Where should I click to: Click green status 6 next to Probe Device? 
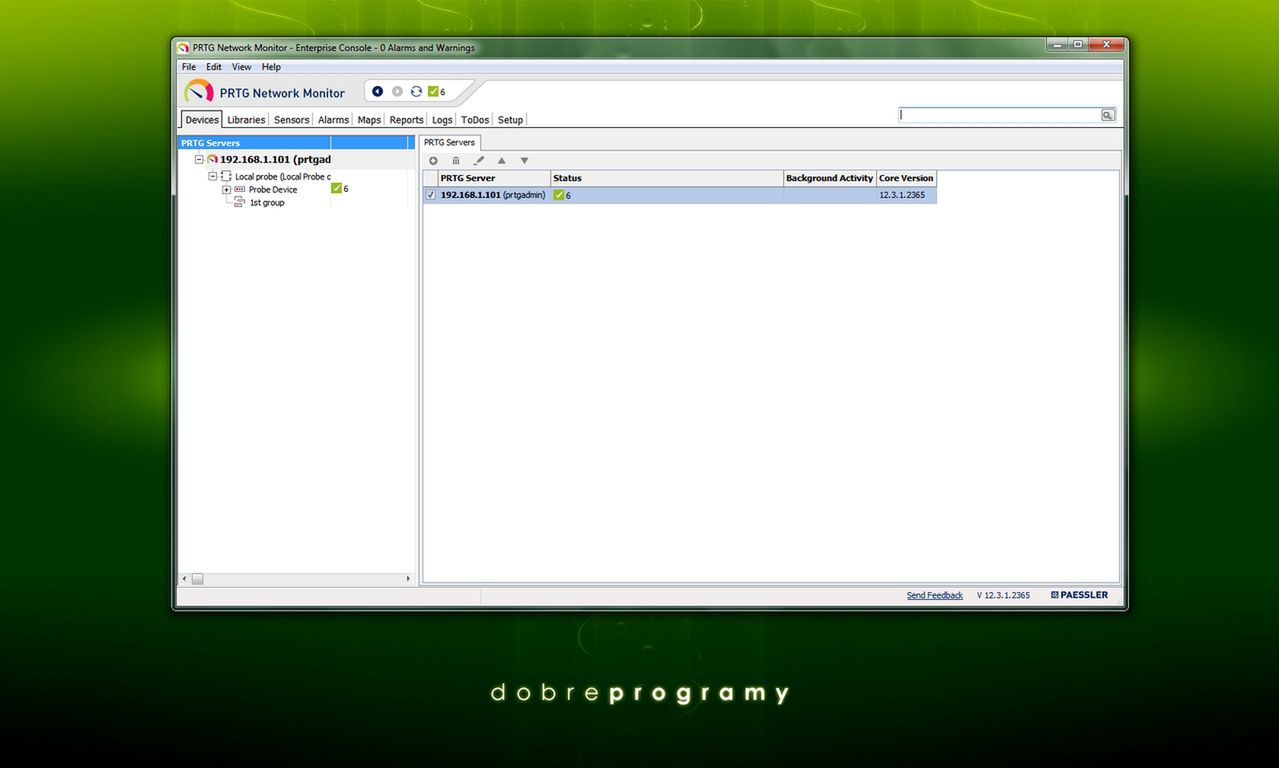[340, 188]
